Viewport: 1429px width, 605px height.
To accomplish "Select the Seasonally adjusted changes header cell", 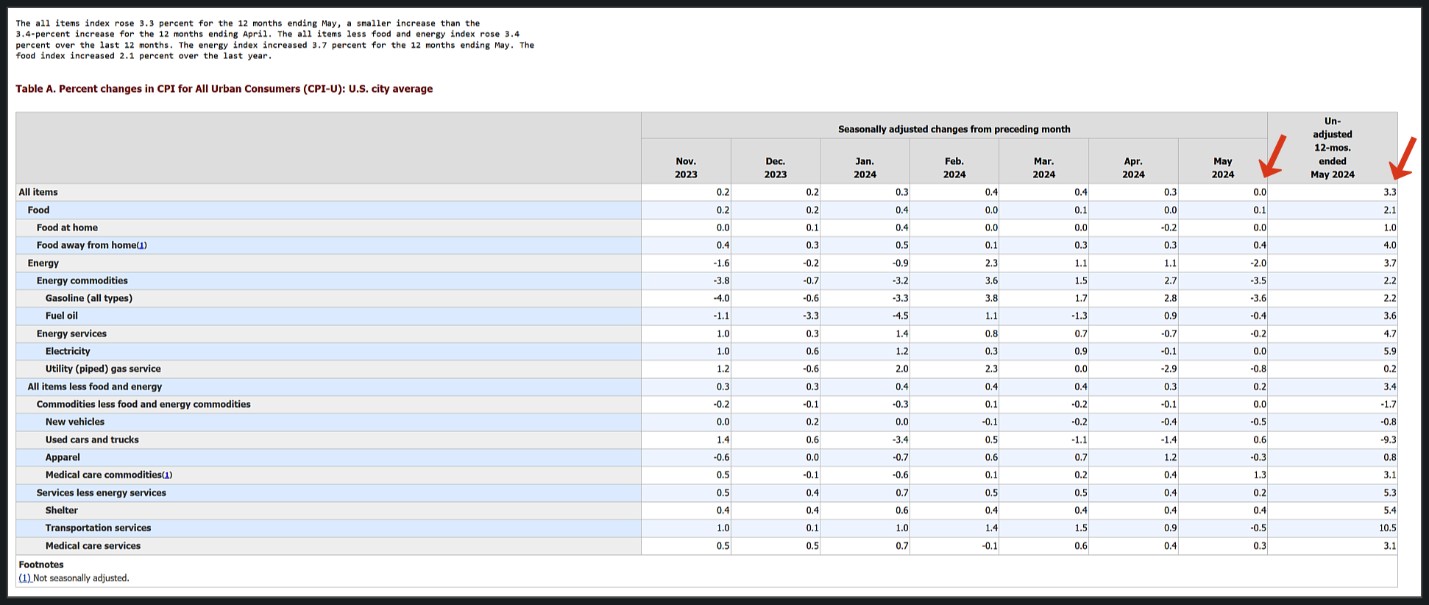I will click(x=954, y=129).
